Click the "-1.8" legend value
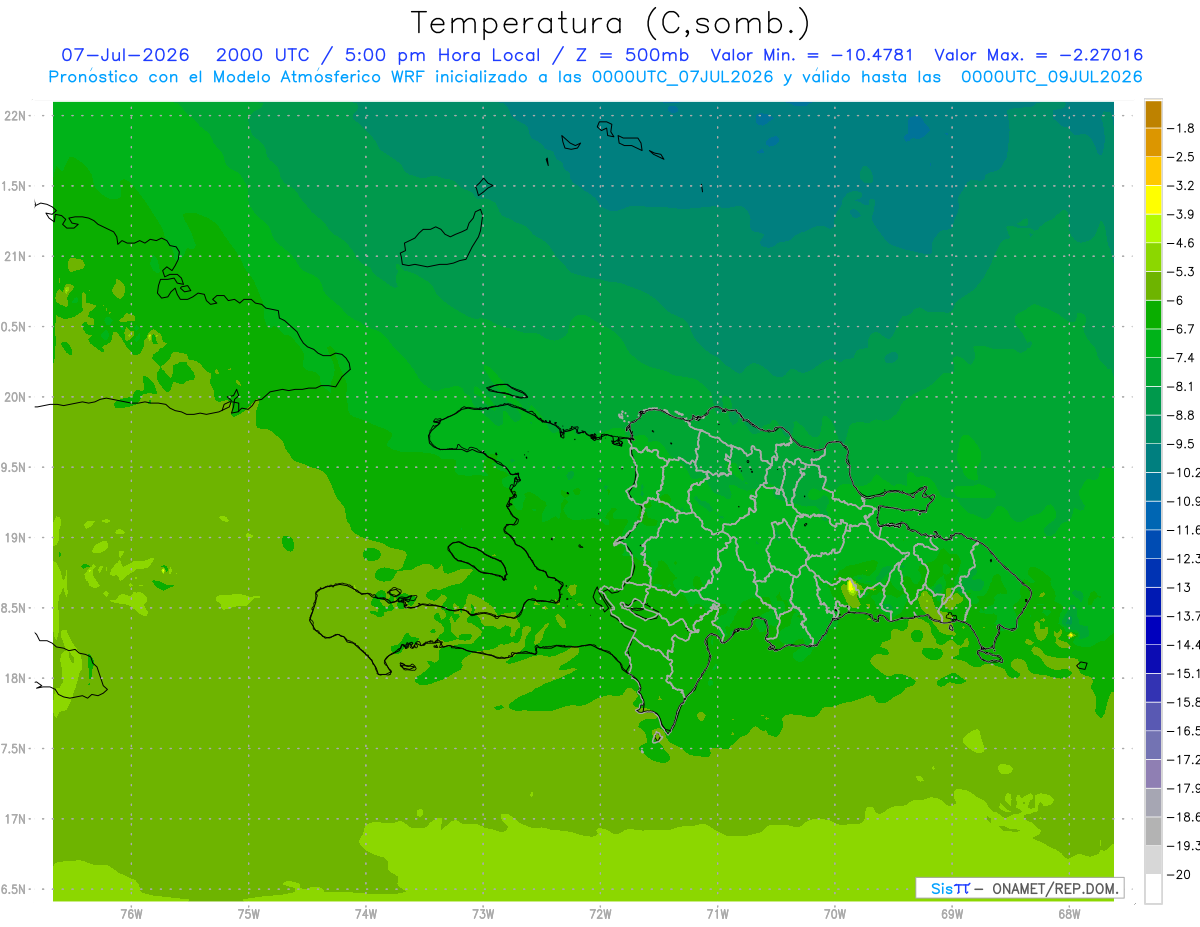The image size is (1200, 927). 1182,129
